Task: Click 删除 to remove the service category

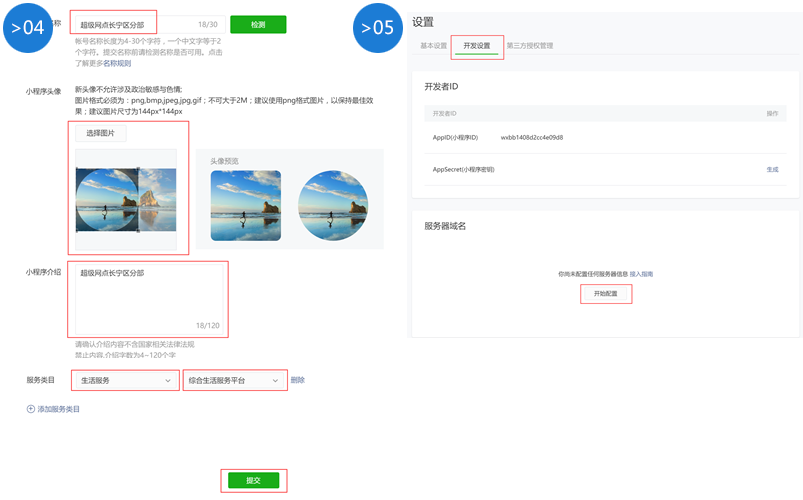Action: tap(297, 380)
